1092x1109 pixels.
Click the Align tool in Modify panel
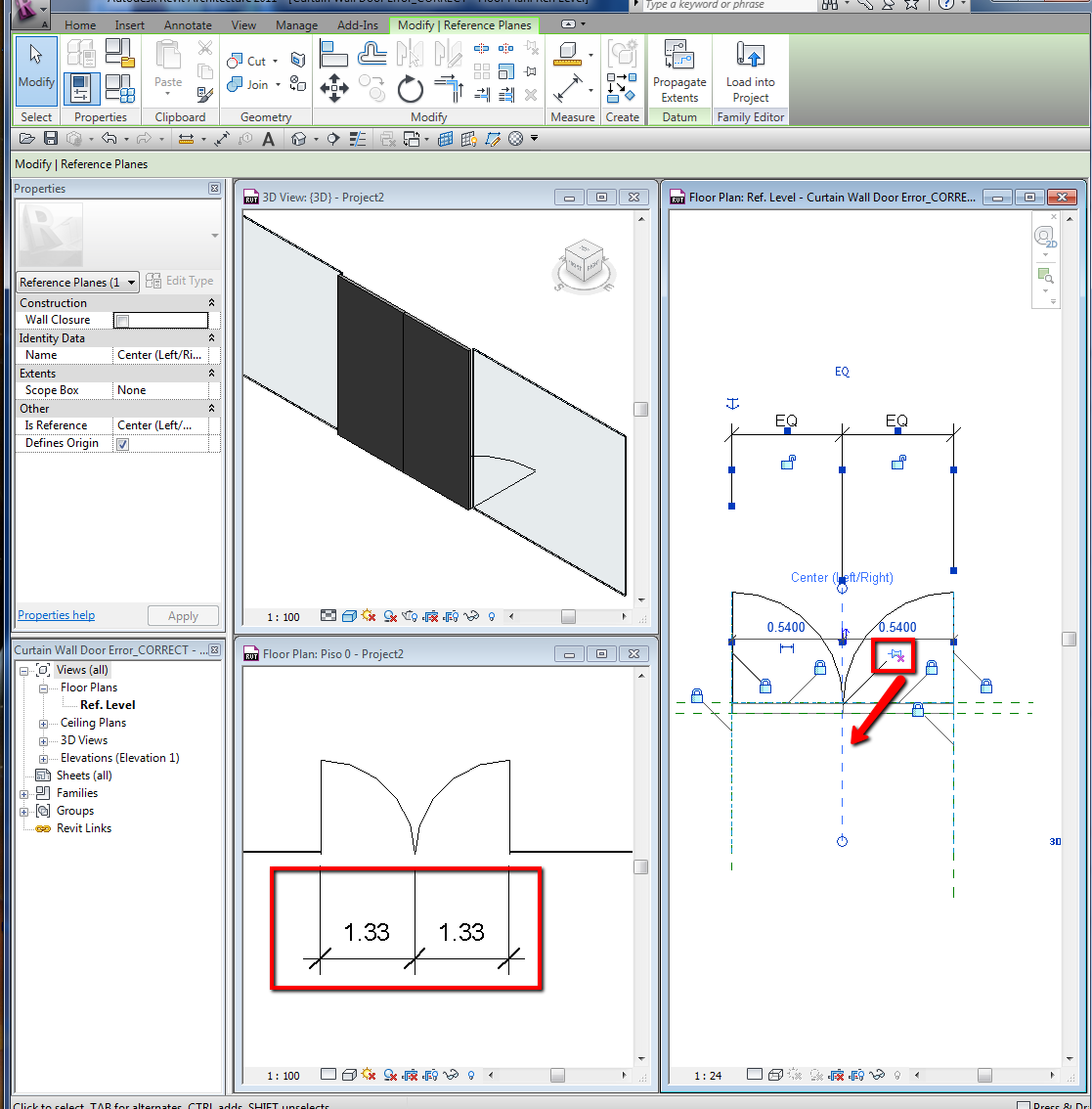(x=333, y=54)
